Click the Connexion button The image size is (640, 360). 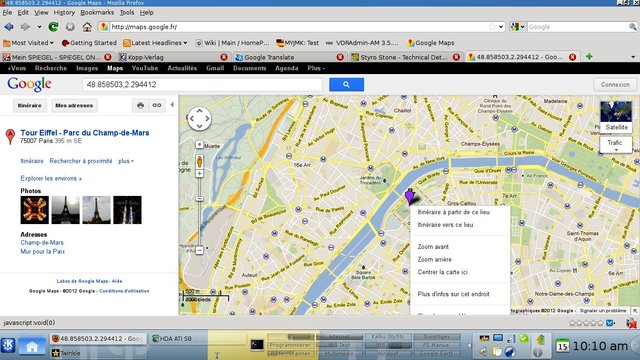(x=615, y=84)
